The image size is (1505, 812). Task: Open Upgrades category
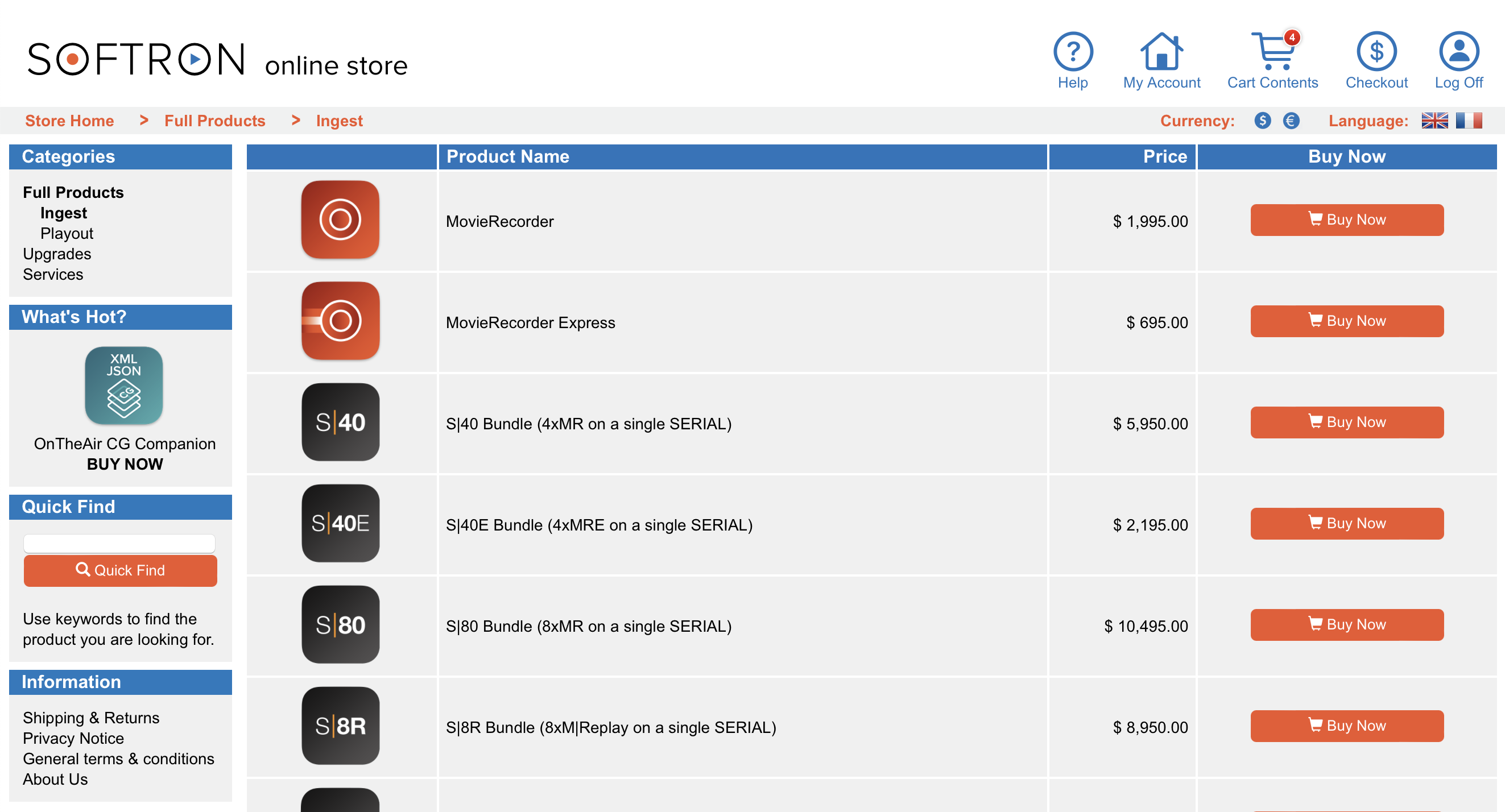(57, 254)
